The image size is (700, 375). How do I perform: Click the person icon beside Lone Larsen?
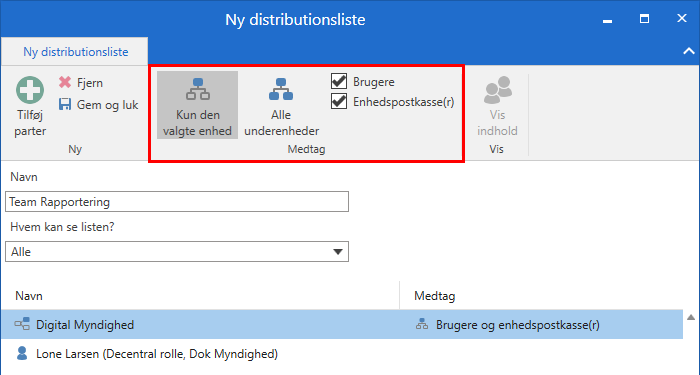point(22,353)
